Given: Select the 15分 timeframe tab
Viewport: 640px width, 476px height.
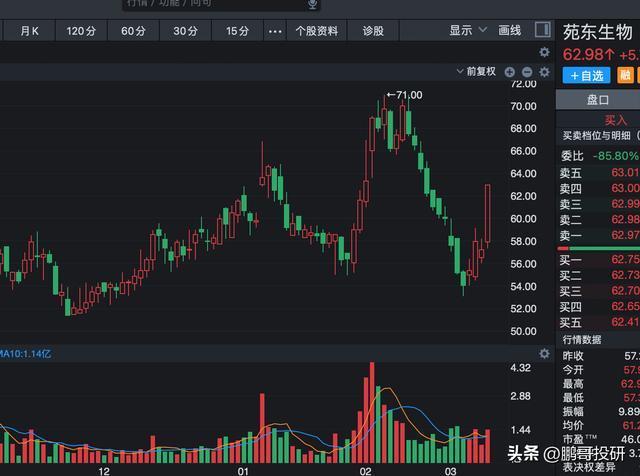Looking at the screenshot, I should pos(237,31).
